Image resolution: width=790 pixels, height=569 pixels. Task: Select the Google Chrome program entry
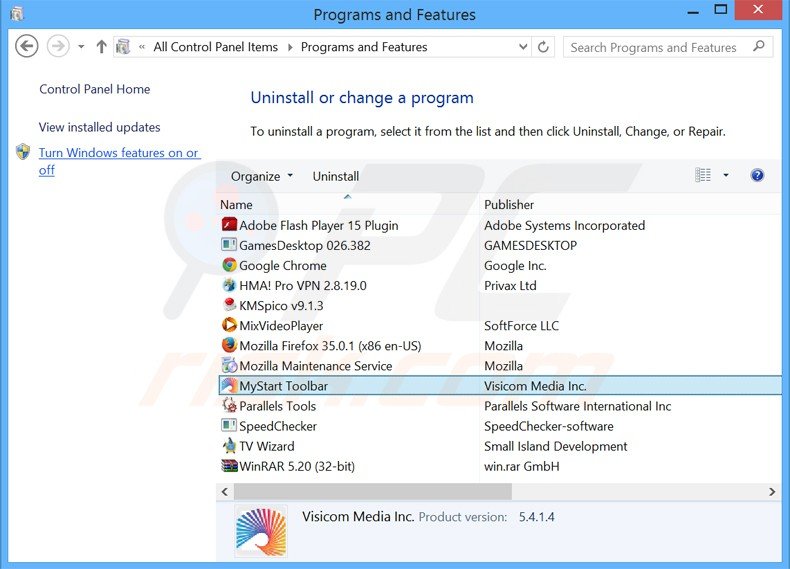(x=283, y=266)
